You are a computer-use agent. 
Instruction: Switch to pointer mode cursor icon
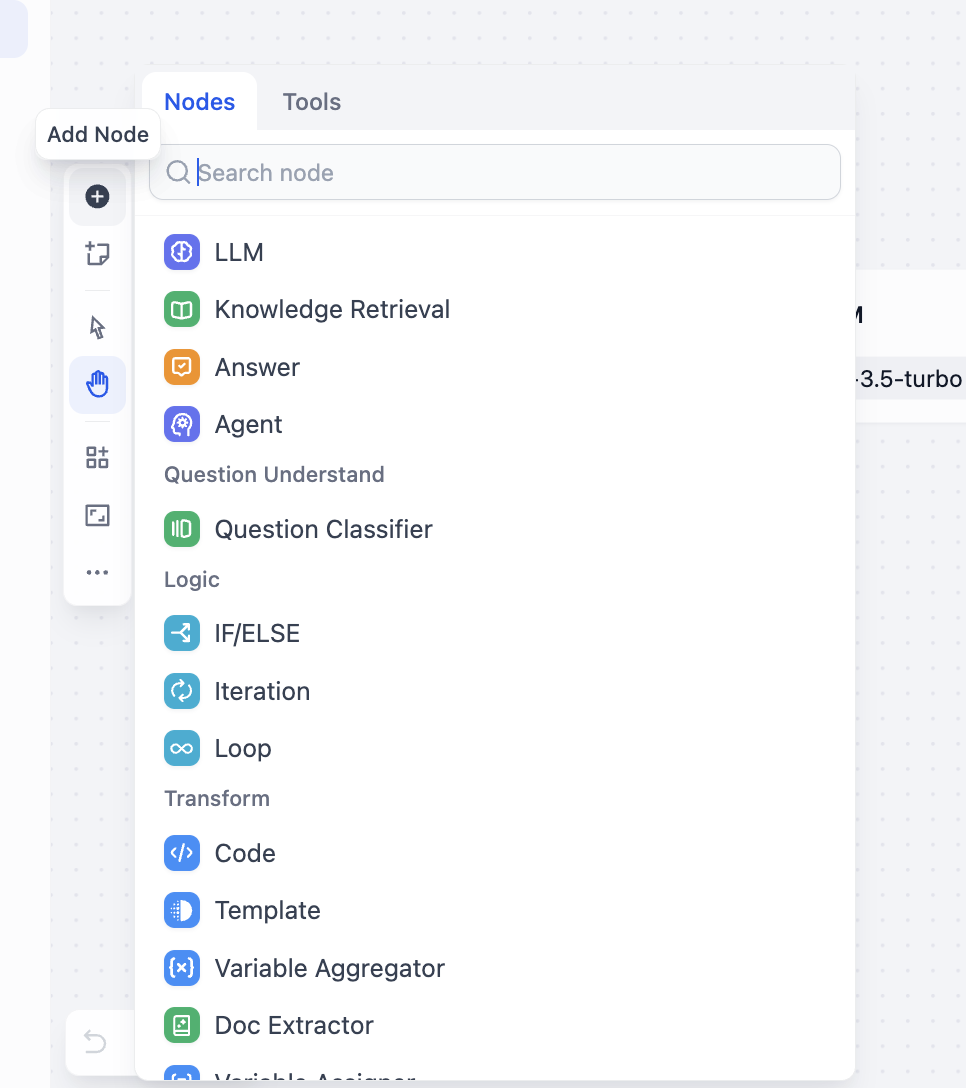point(97,328)
